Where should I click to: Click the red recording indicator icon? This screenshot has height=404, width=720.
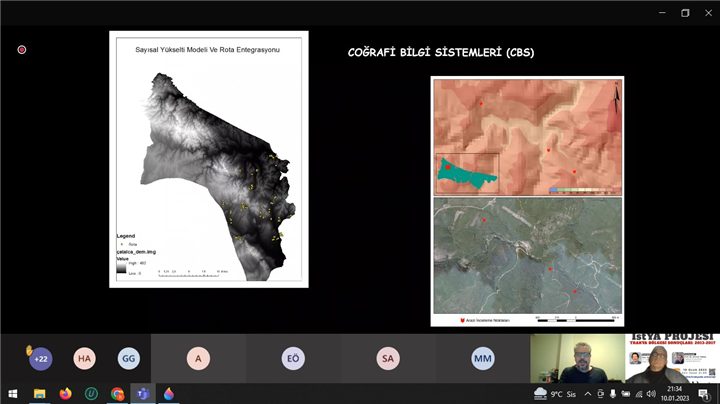[22, 50]
